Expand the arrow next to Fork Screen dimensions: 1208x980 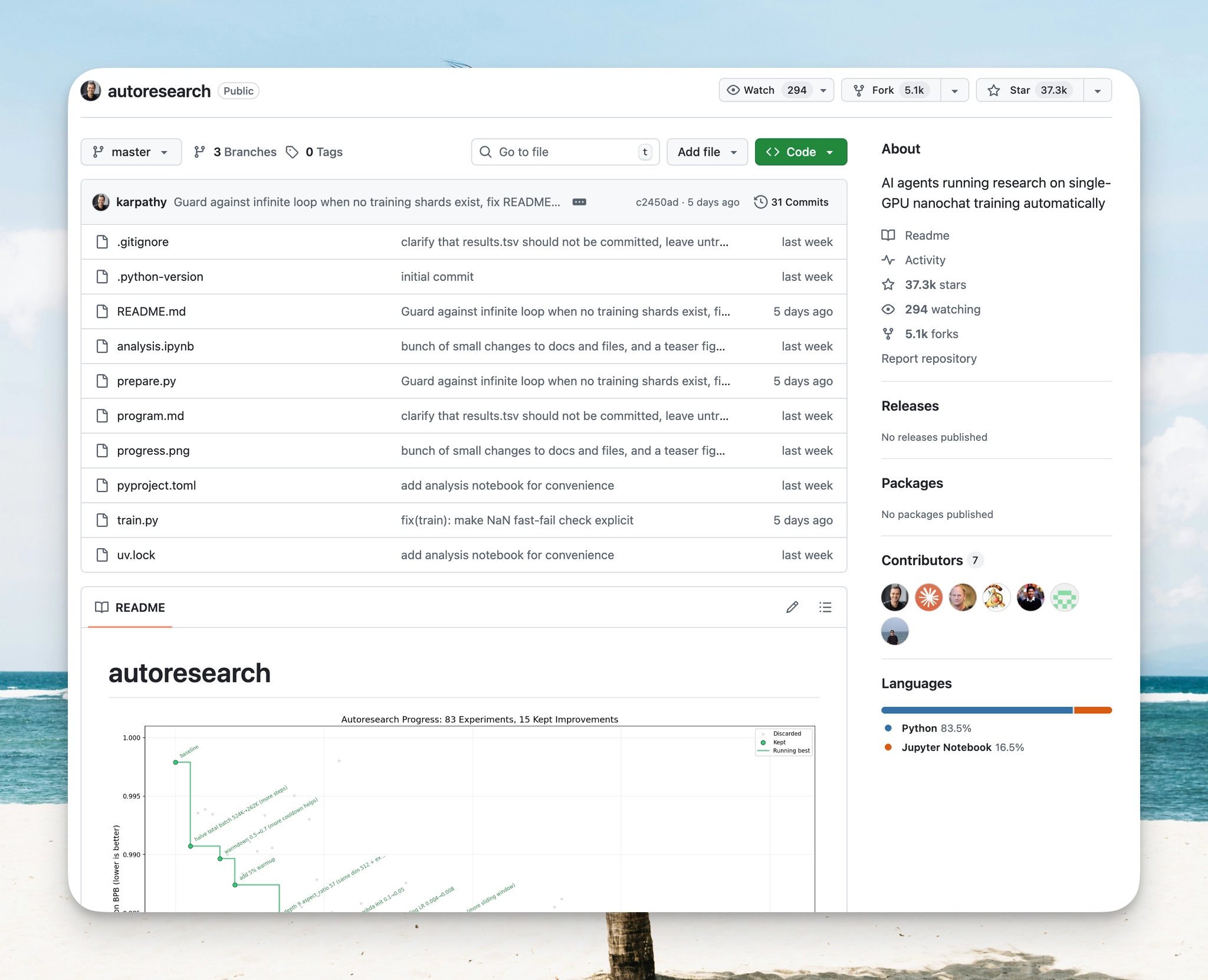coord(954,91)
